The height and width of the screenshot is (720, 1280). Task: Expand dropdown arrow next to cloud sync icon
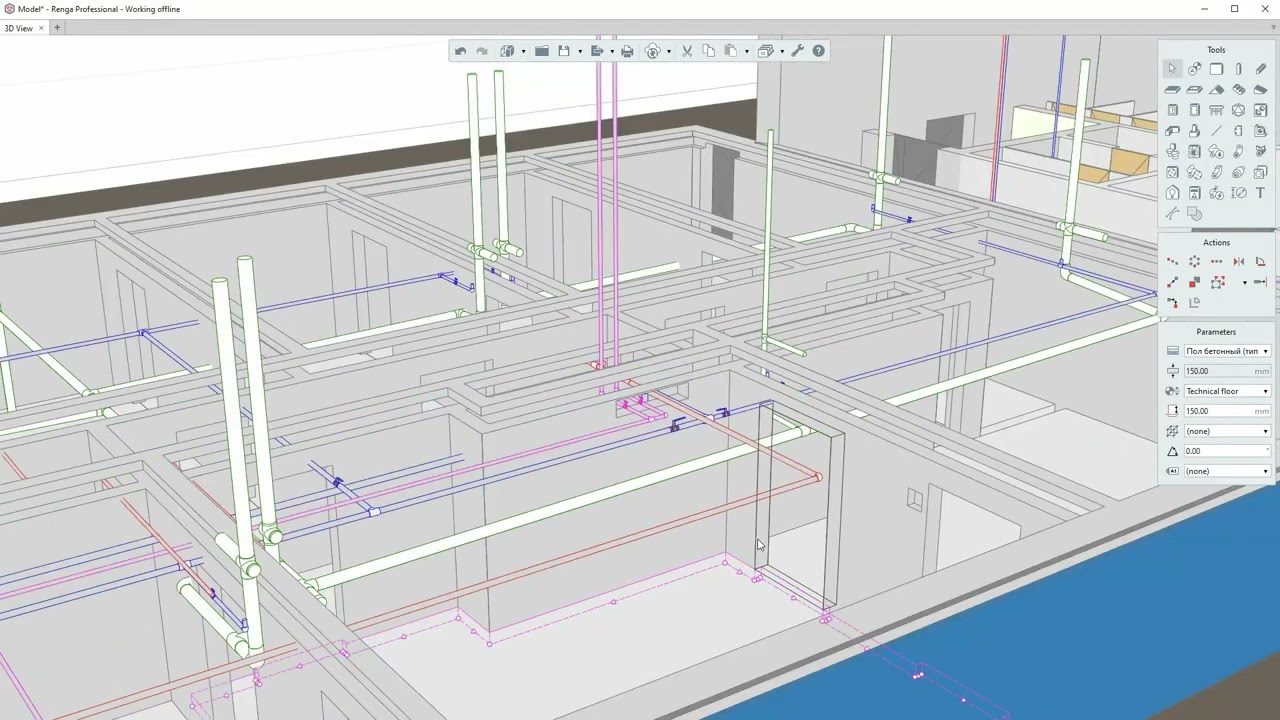(668, 52)
